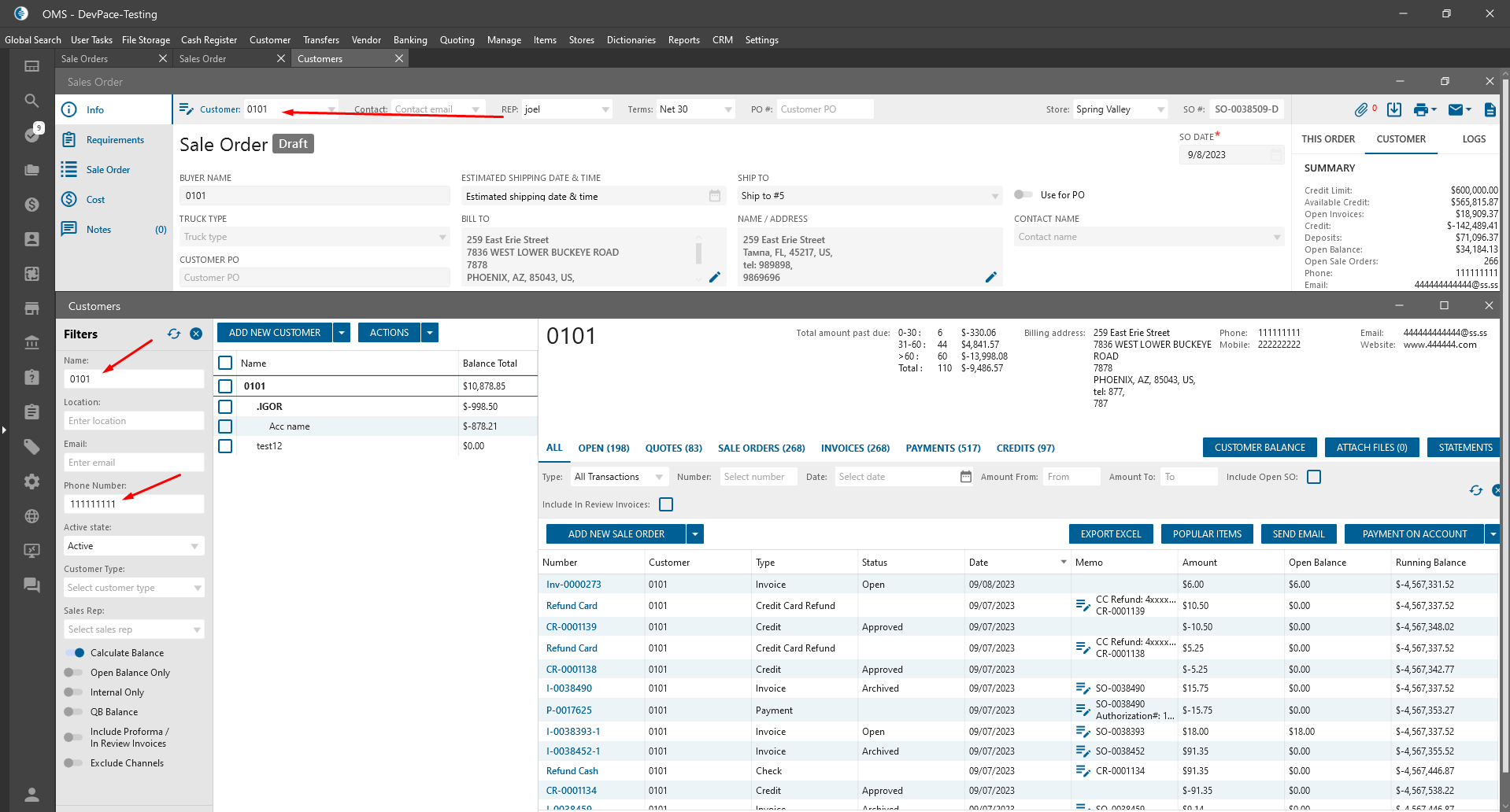Viewport: 1510px width, 812px height.
Task: Toggle the Use for PO switch
Action: click(1023, 195)
